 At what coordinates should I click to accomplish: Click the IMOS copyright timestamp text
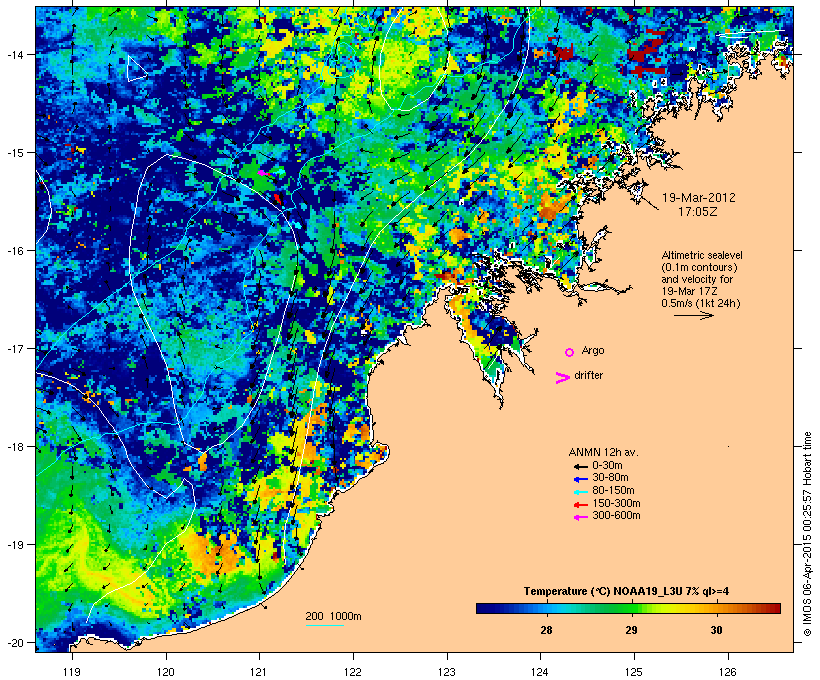coord(807,534)
